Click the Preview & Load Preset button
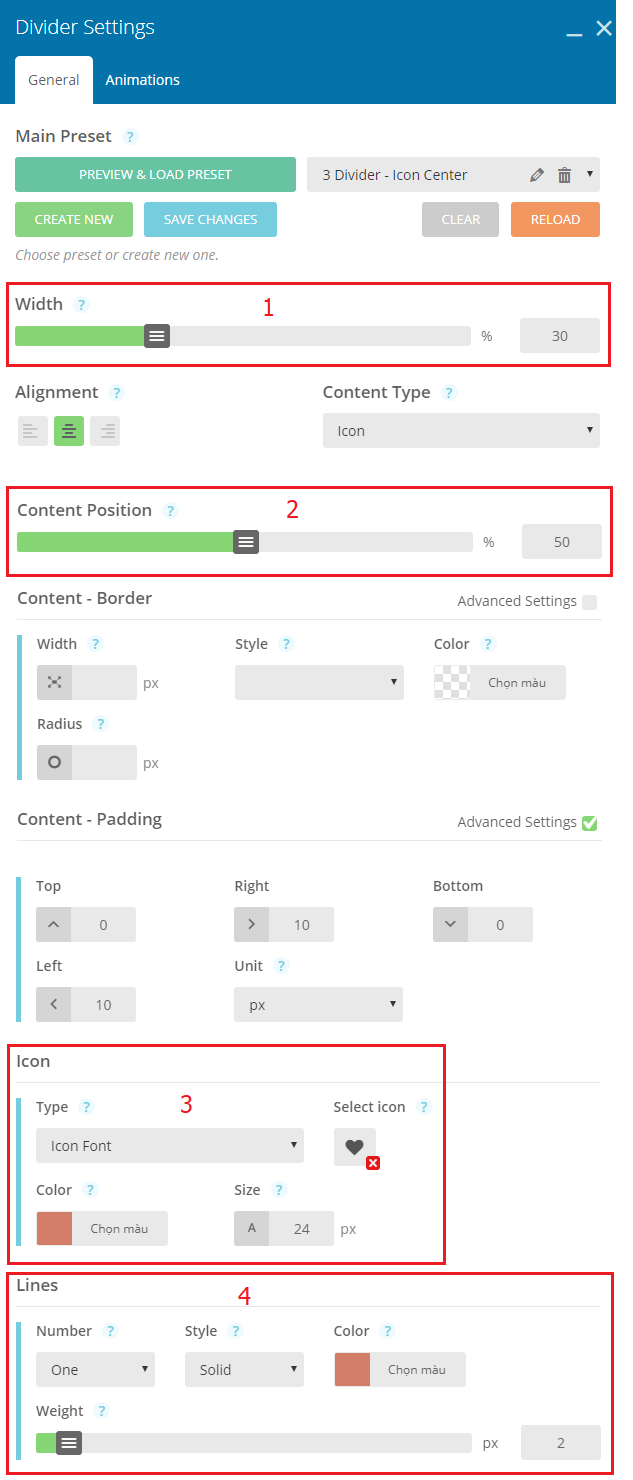The image size is (633, 1480). [x=155, y=175]
